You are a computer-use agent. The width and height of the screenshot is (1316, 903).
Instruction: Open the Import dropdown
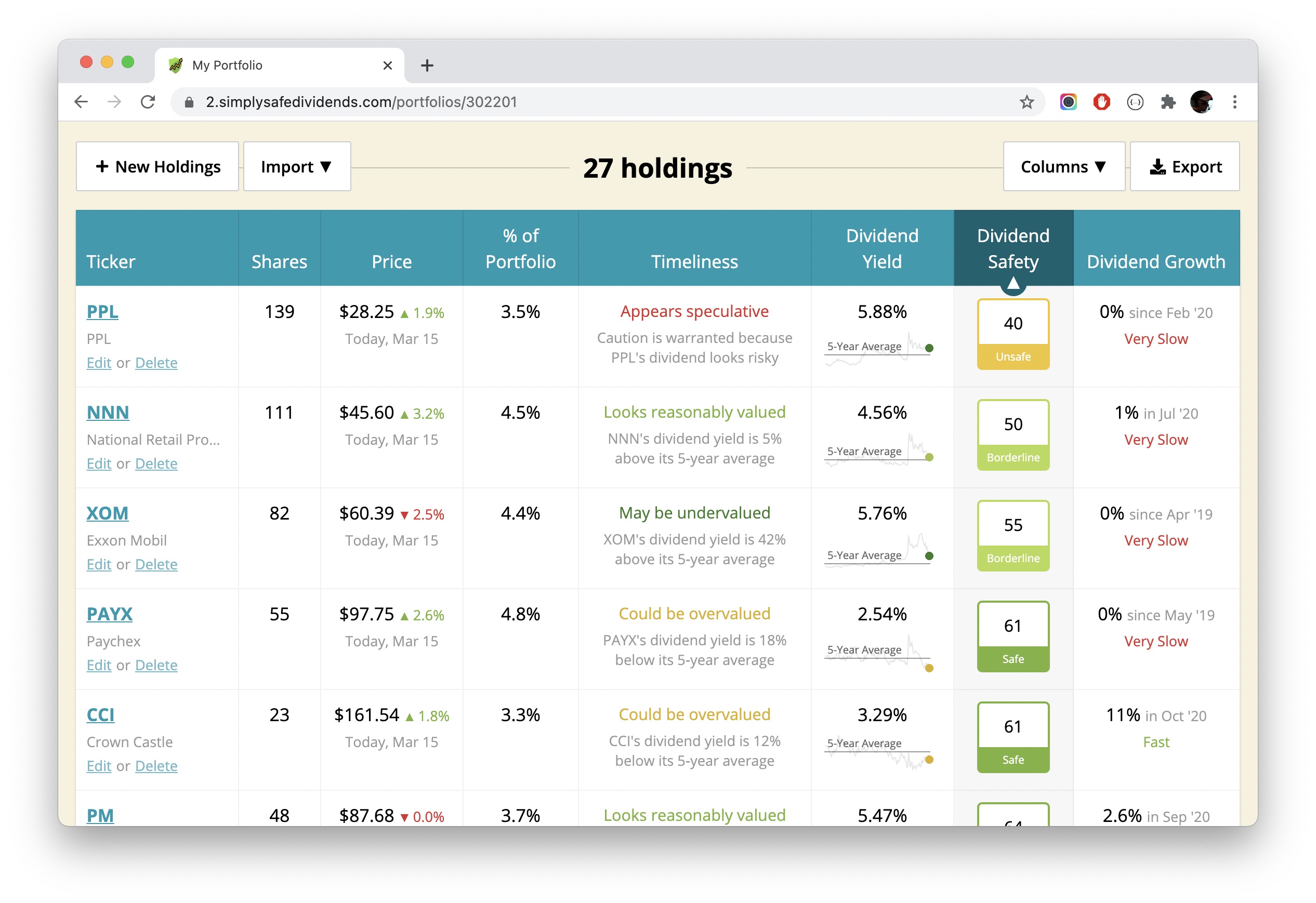[x=297, y=166]
